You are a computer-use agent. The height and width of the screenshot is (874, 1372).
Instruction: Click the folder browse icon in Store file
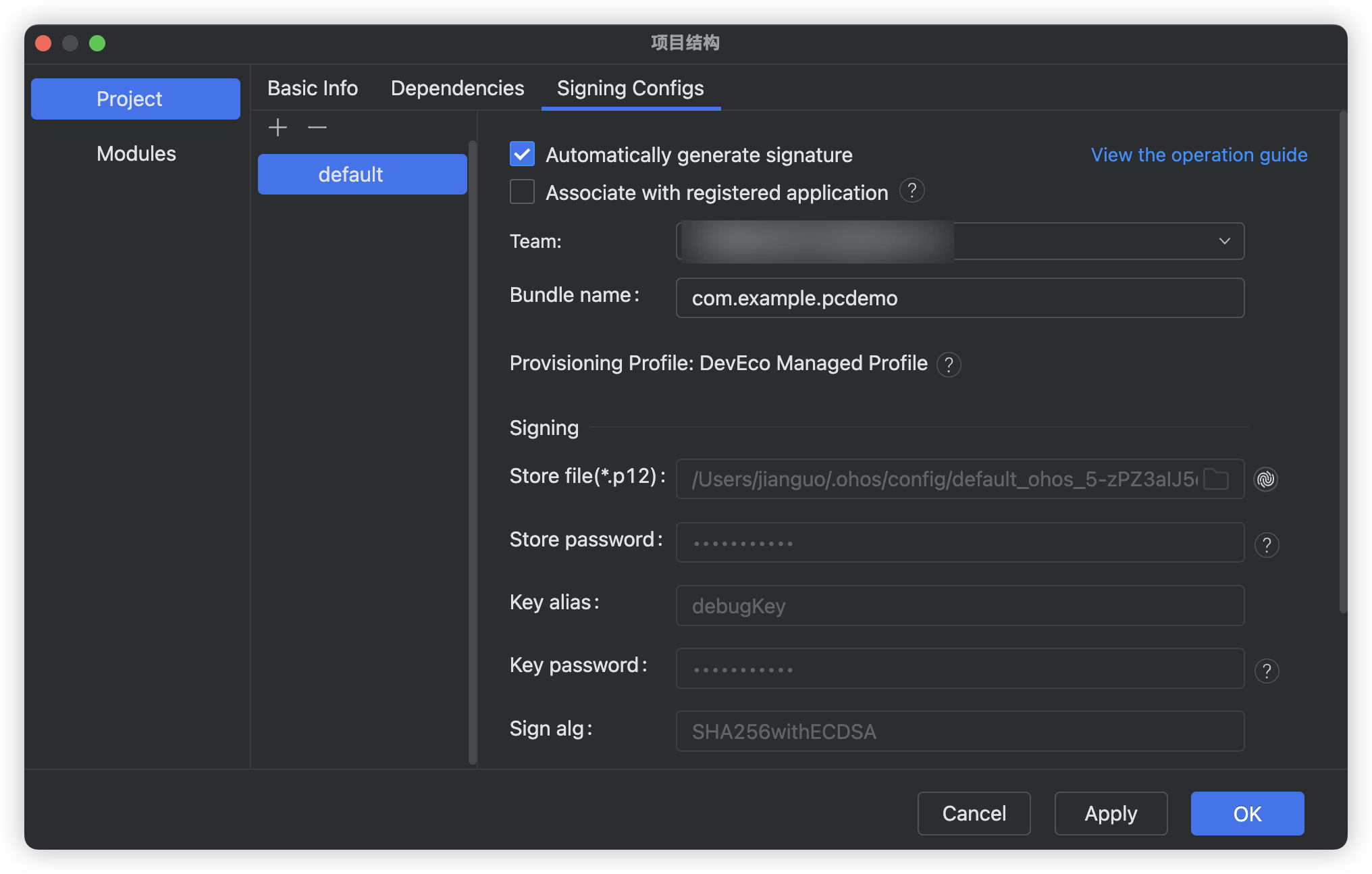click(1216, 479)
